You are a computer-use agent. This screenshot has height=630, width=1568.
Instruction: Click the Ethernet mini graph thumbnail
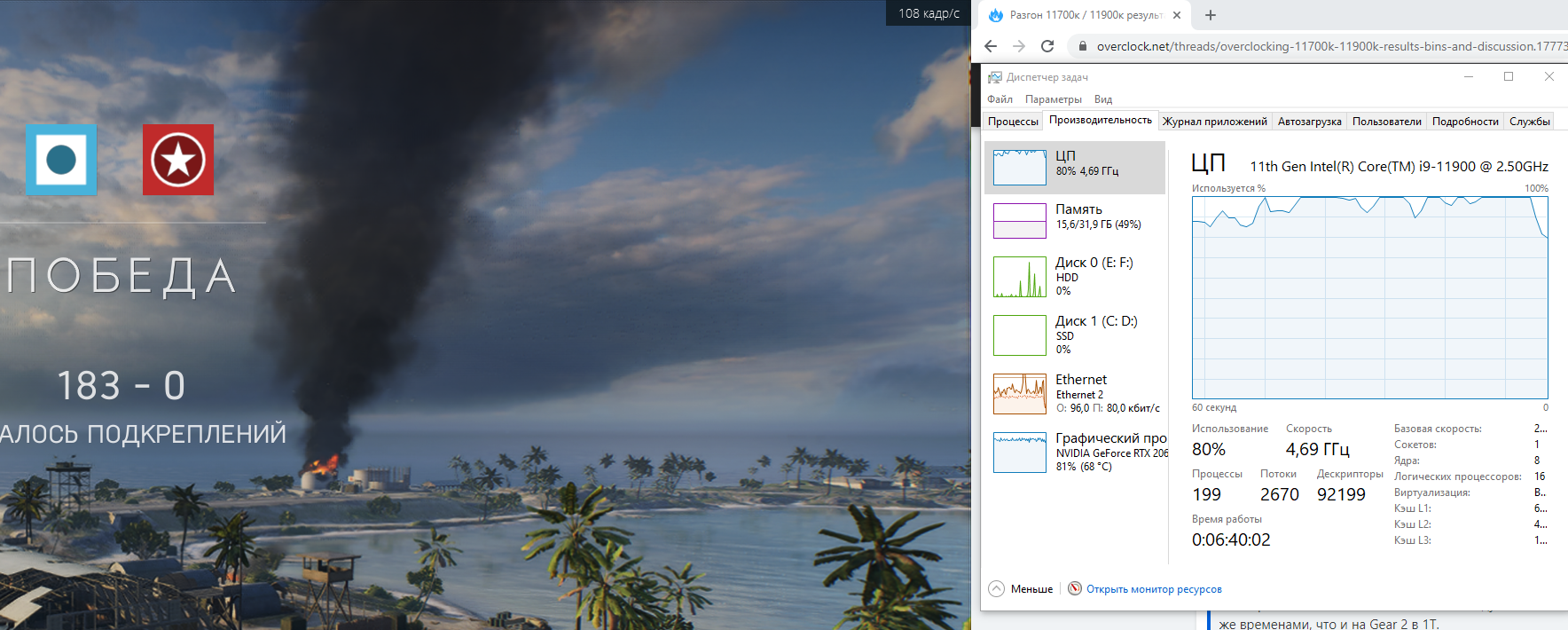1020,394
